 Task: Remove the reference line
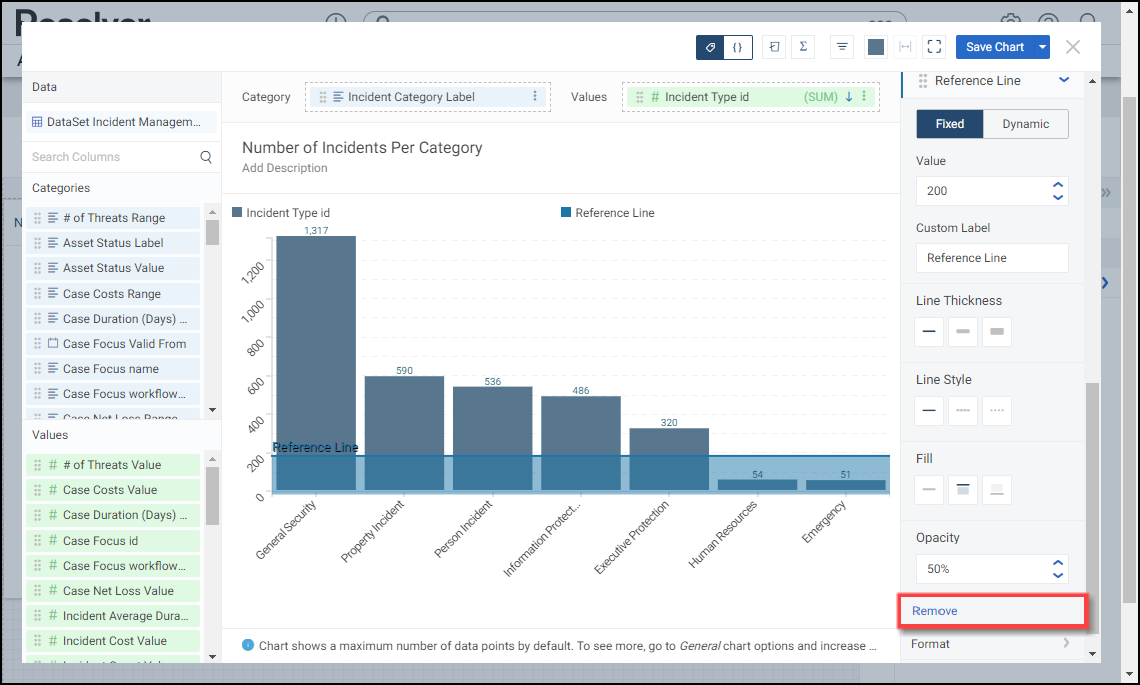coord(934,611)
